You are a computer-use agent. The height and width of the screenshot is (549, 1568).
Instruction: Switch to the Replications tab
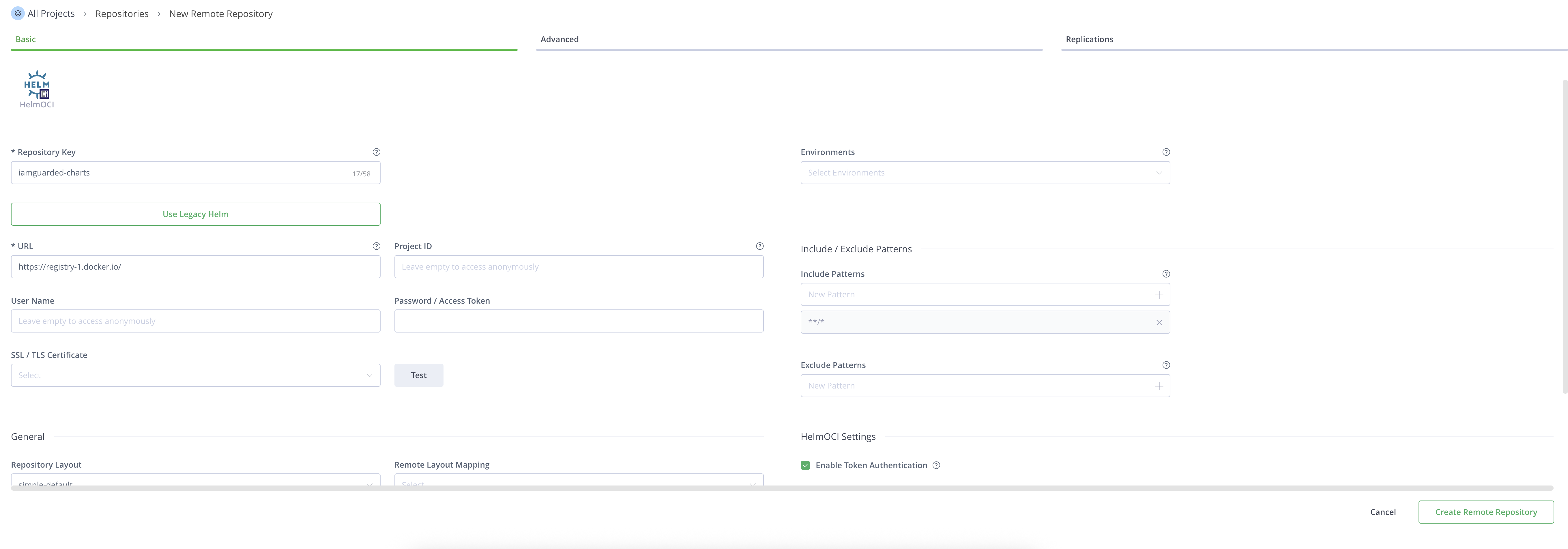point(1089,38)
